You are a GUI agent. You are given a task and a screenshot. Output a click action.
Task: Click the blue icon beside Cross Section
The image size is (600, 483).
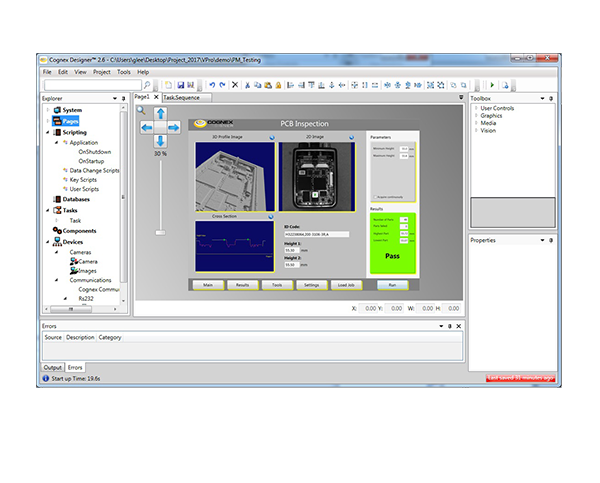pyautogui.click(x=271, y=217)
